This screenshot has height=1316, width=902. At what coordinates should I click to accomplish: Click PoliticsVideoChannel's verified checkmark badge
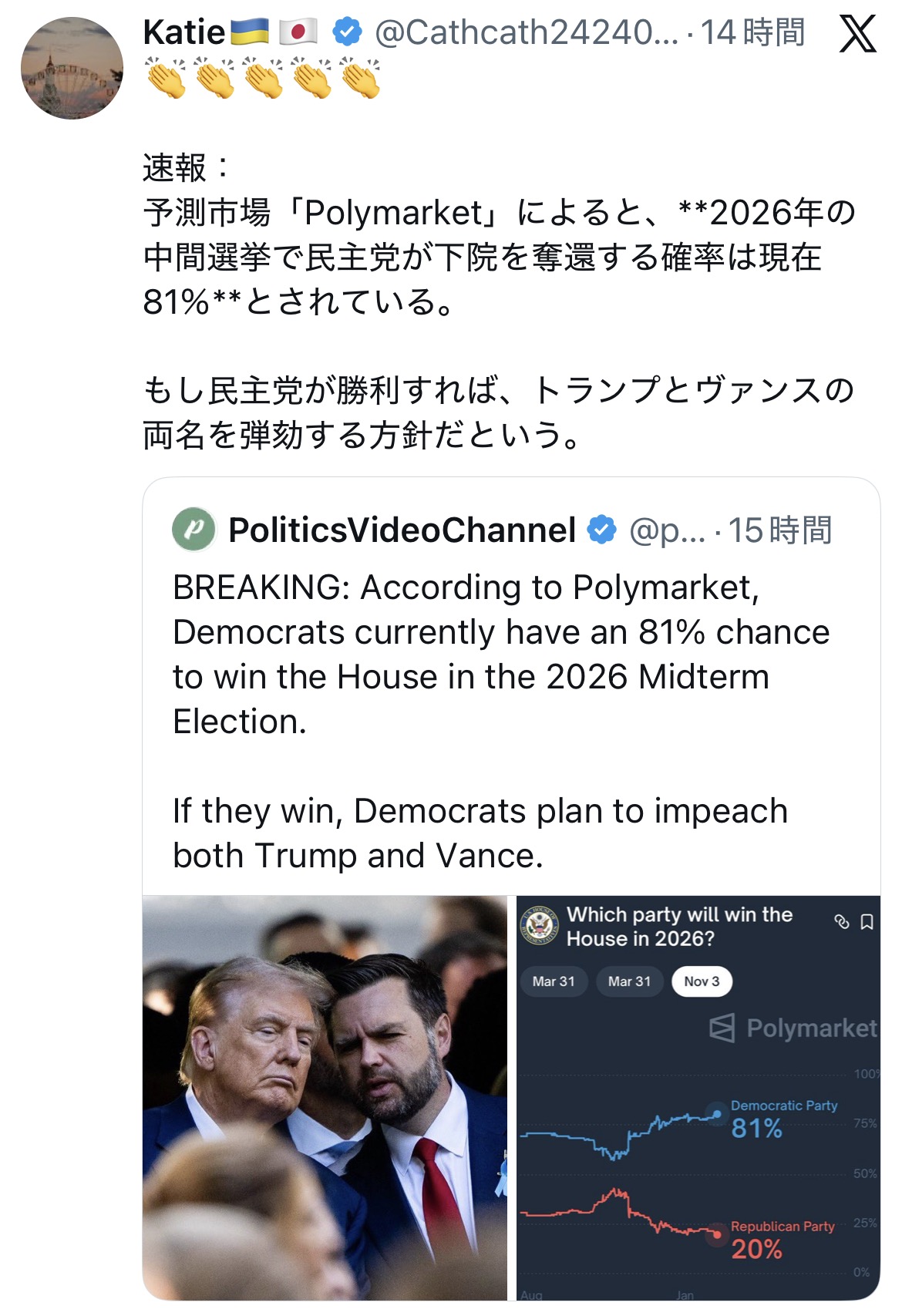(601, 530)
